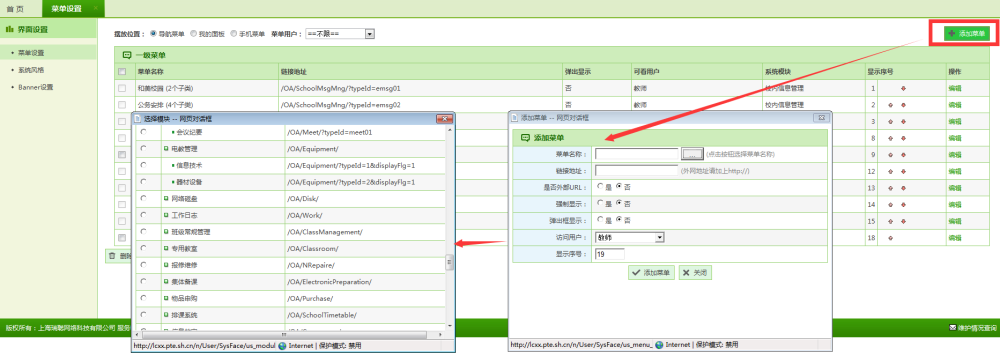This screenshot has height=363, width=1000.
Task: Tick the checkbox for 公务安排 row
Action: click(x=122, y=105)
